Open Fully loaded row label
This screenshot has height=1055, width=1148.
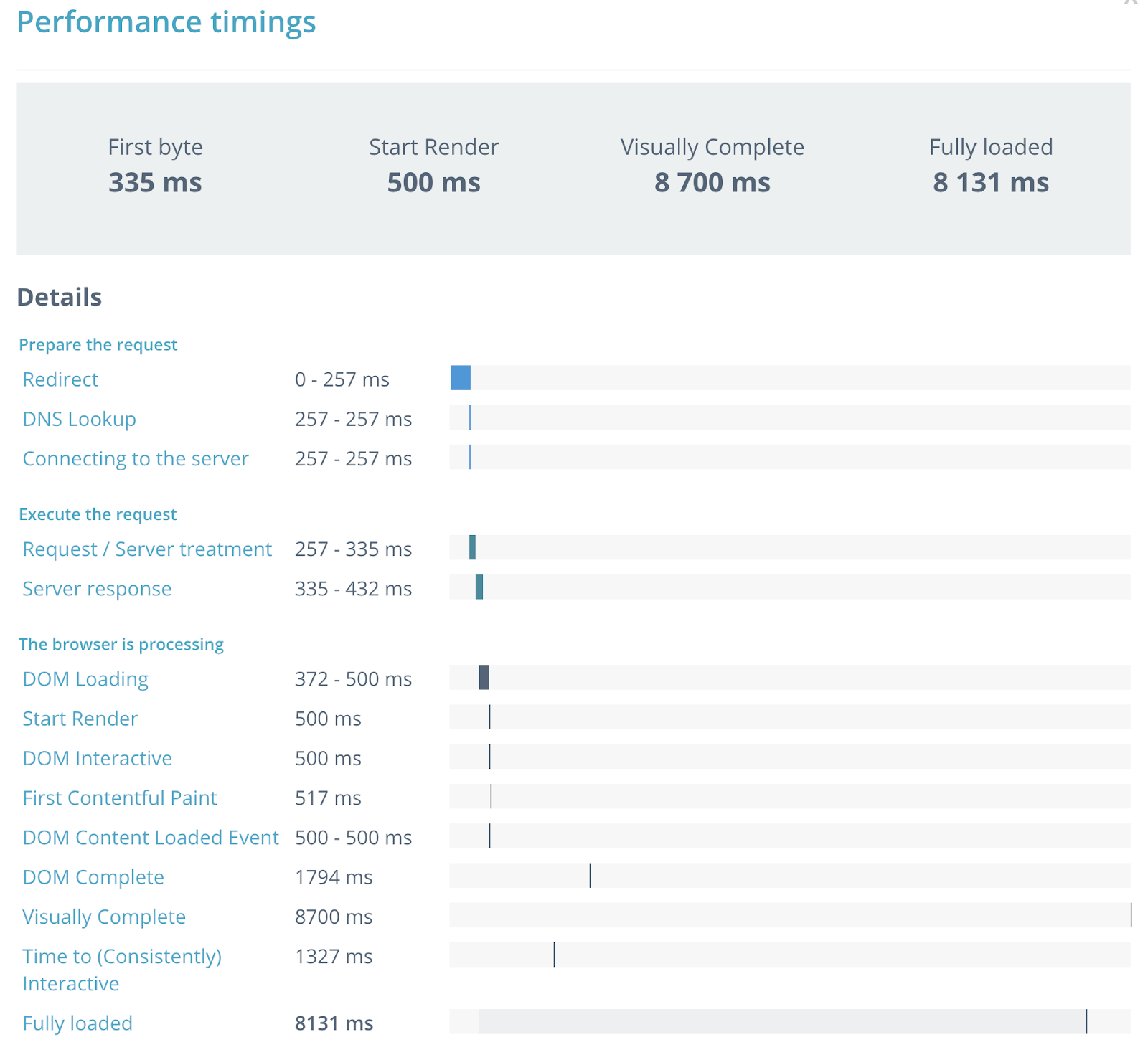[77, 1023]
